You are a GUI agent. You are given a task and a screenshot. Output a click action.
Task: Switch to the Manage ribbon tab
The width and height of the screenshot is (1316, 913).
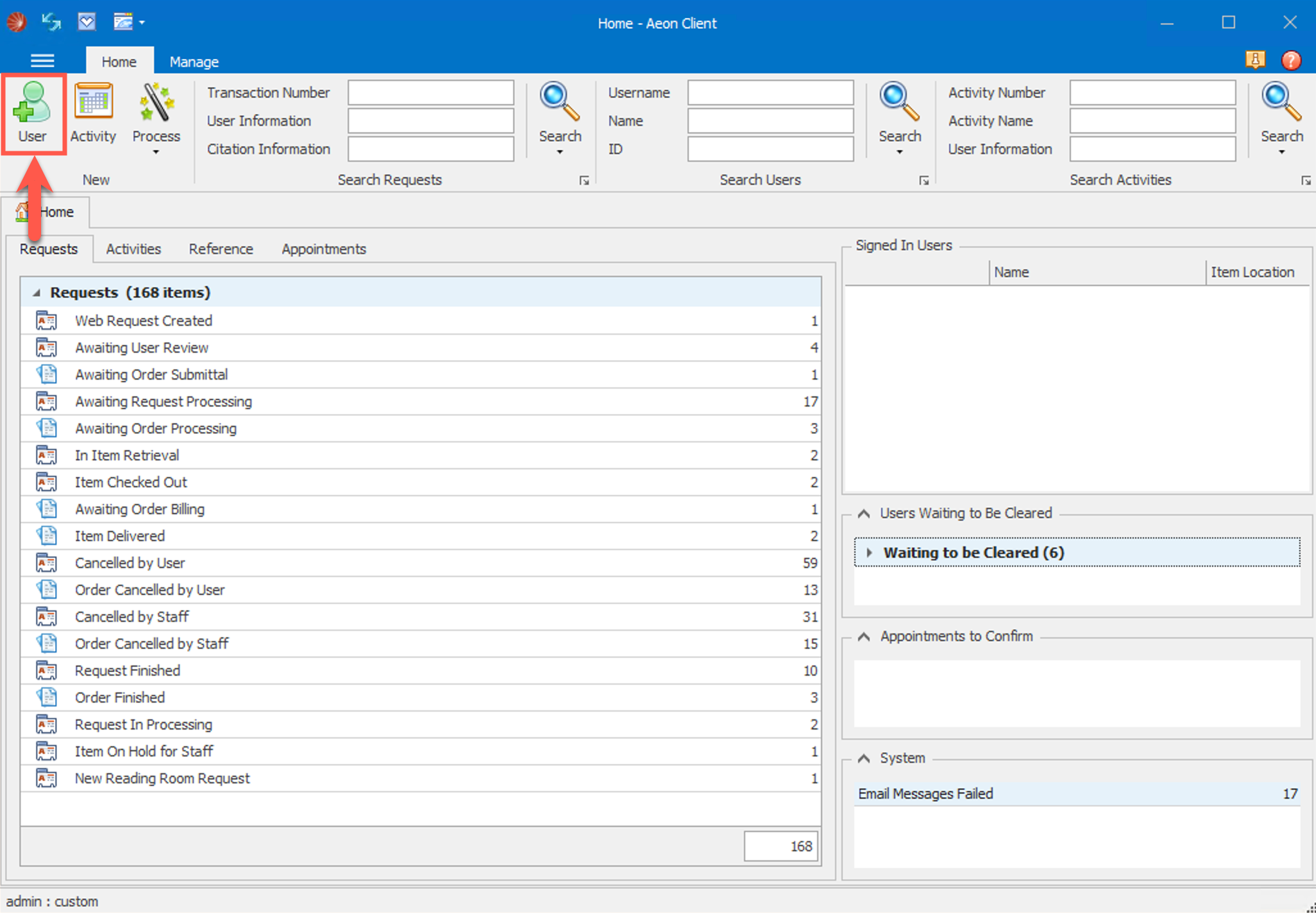(194, 62)
